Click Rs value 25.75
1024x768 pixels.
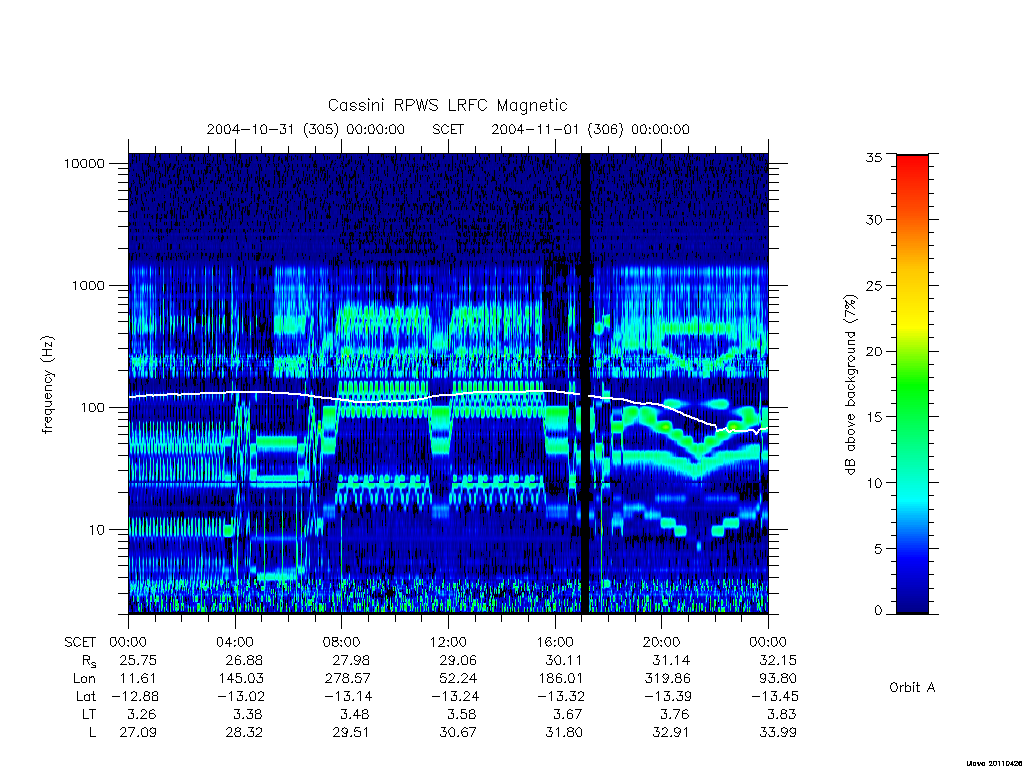click(138, 661)
